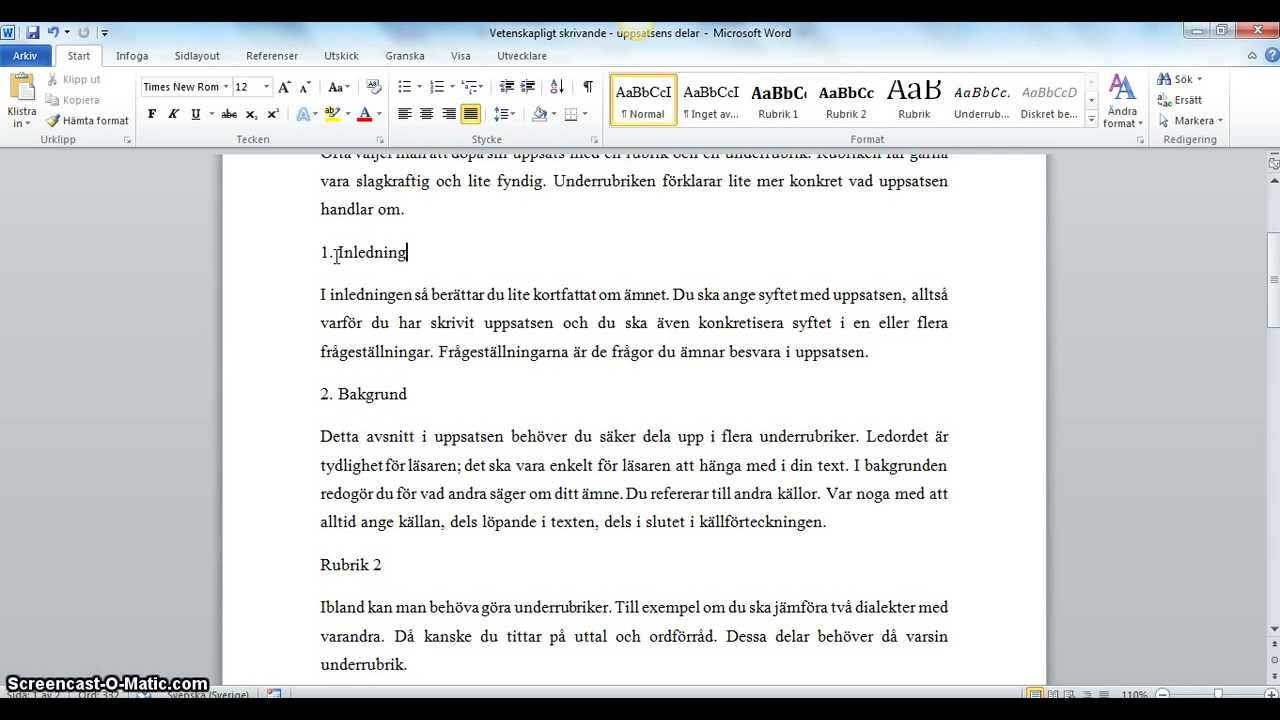Switch to the Utvecklare ribbon tab
1280x720 pixels.
522,56
